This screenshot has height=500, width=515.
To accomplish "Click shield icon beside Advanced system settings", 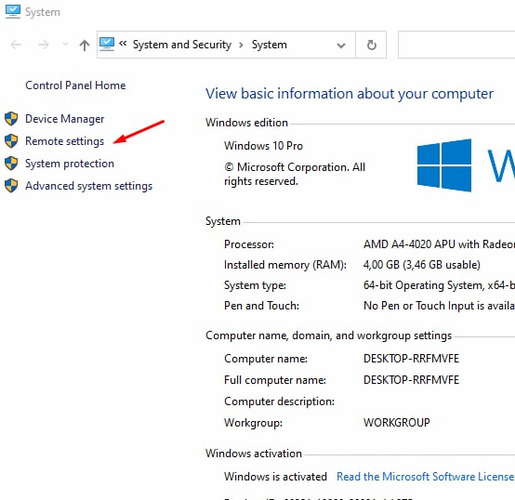I will (11, 186).
